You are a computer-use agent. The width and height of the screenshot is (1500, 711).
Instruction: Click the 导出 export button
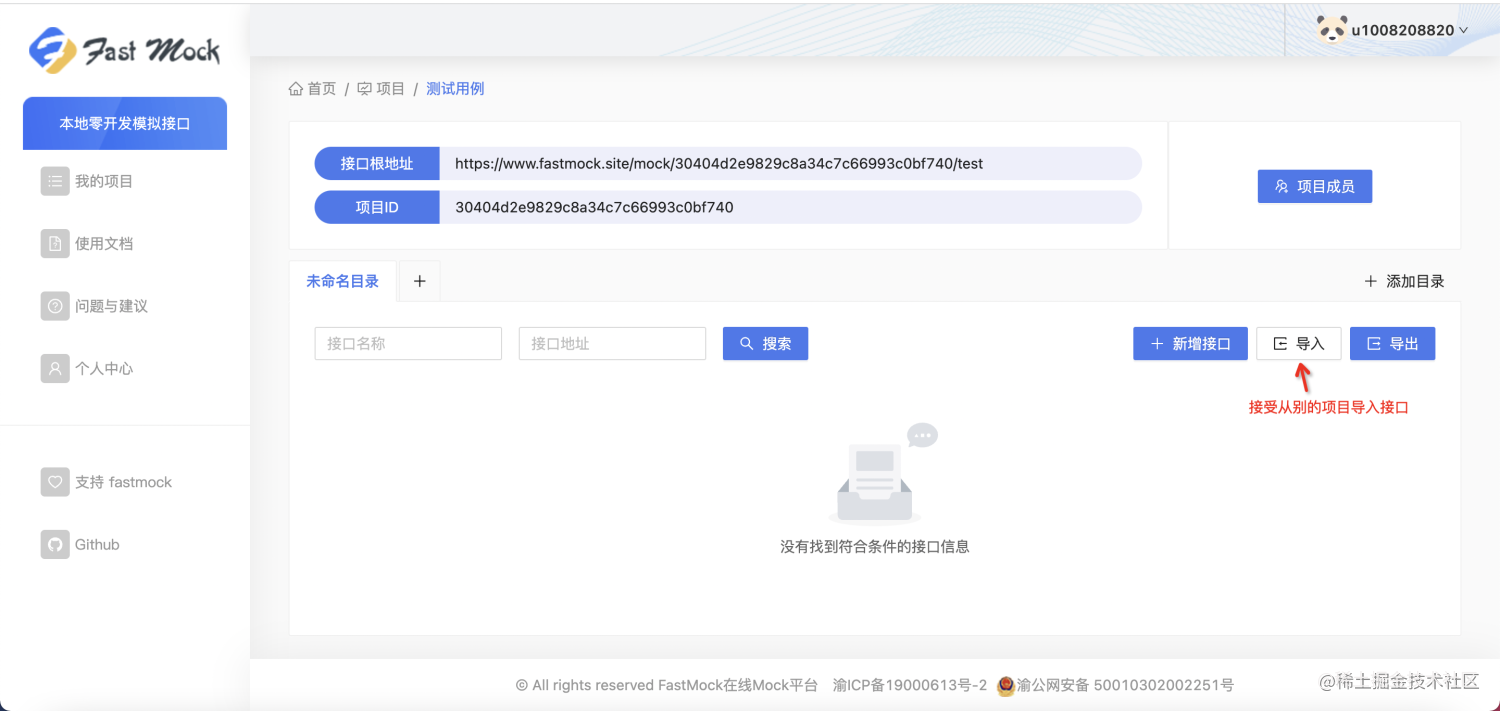pyautogui.click(x=1392, y=343)
